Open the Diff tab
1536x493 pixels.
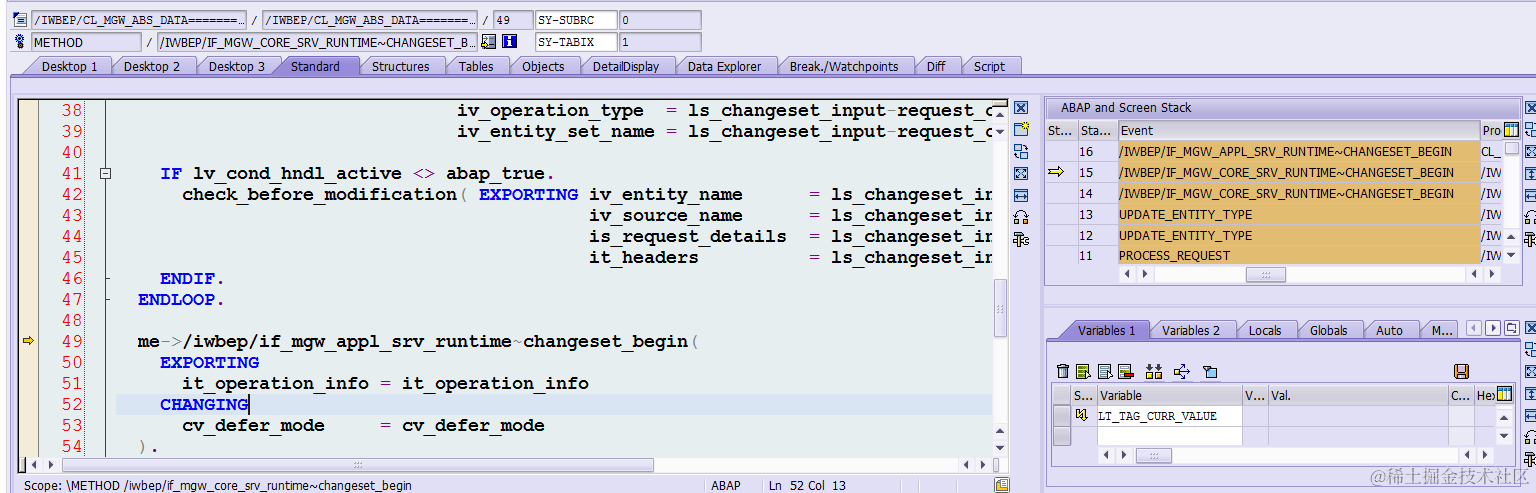[935, 66]
